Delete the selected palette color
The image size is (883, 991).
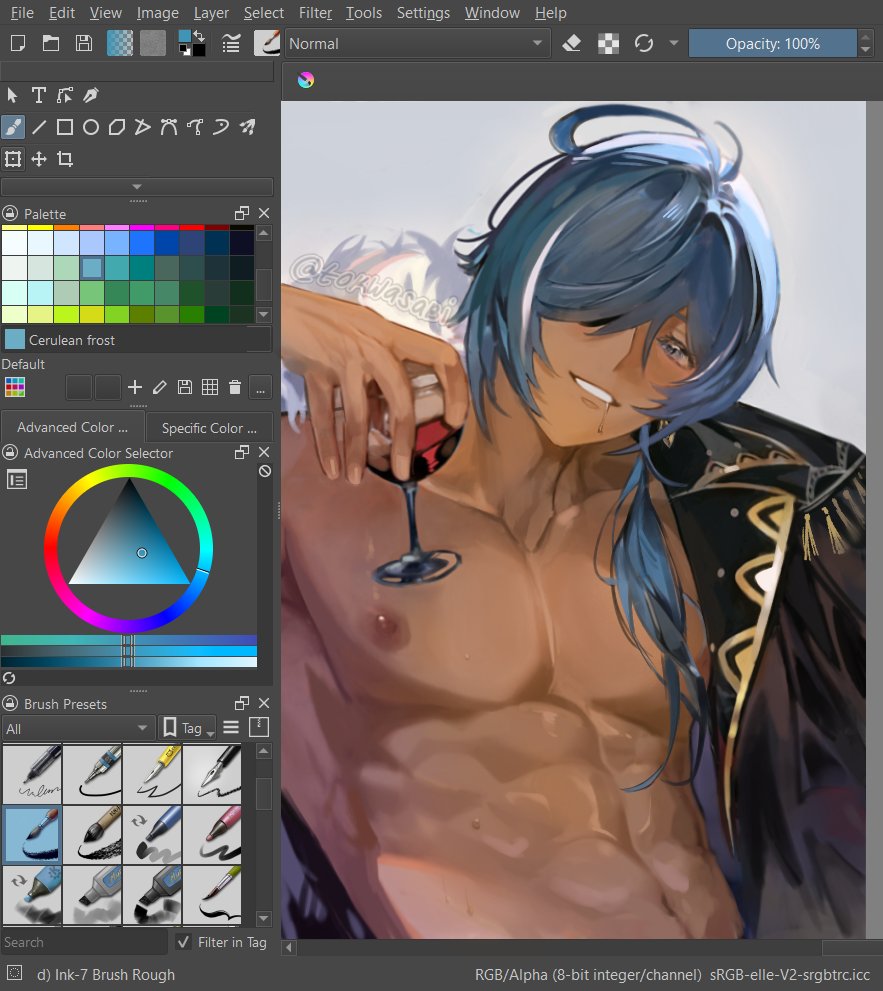[234, 387]
